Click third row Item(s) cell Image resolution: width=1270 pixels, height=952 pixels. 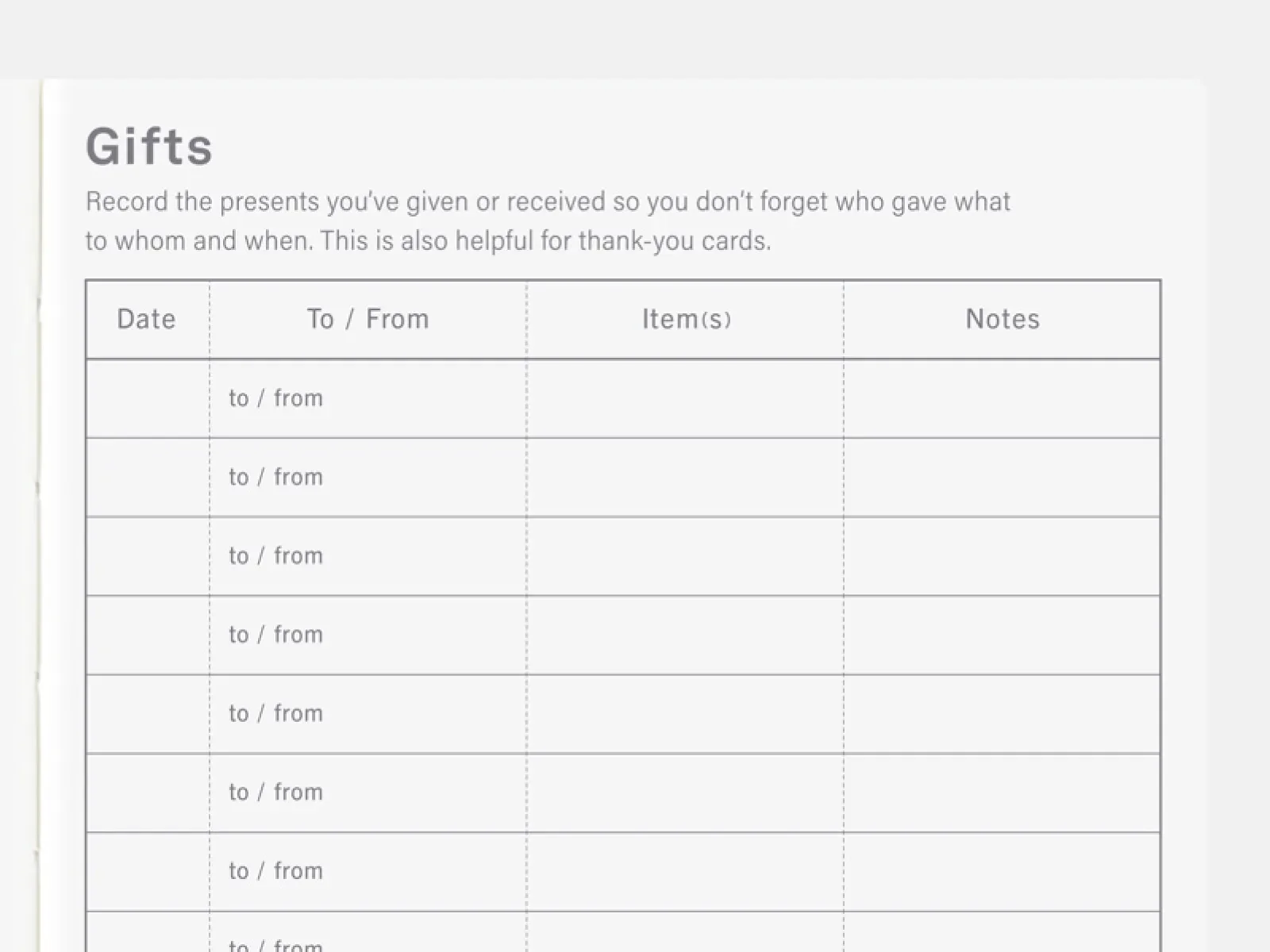pos(685,556)
